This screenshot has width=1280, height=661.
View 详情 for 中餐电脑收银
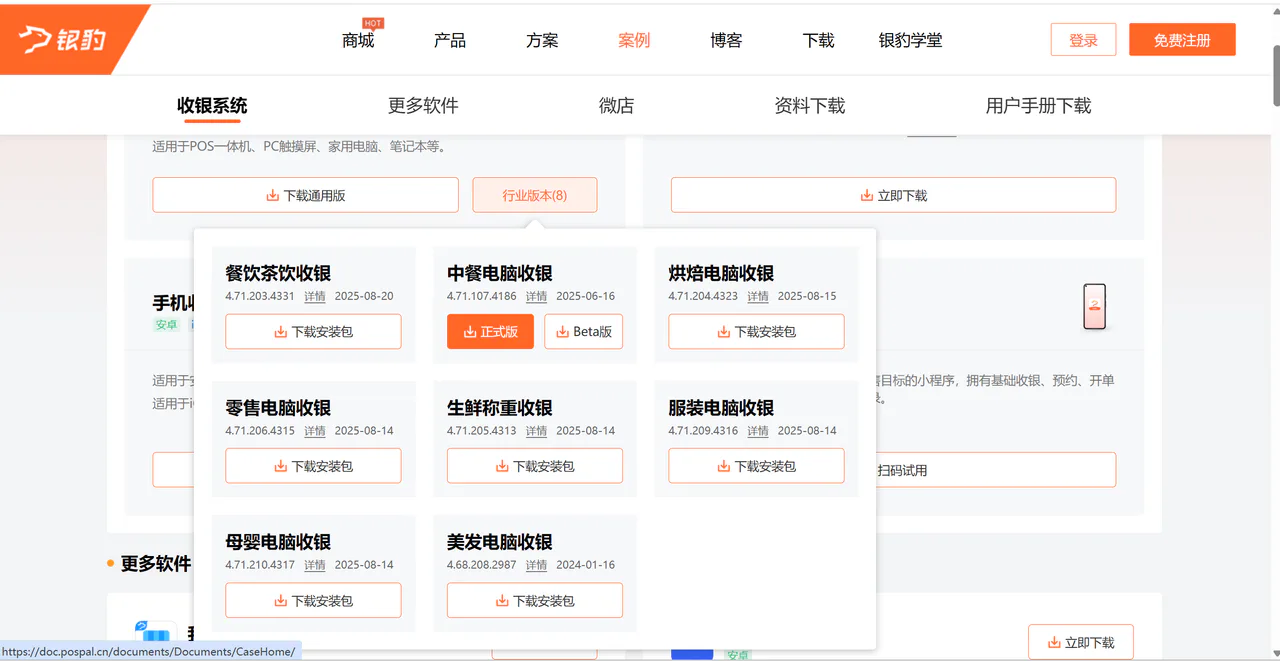[537, 296]
